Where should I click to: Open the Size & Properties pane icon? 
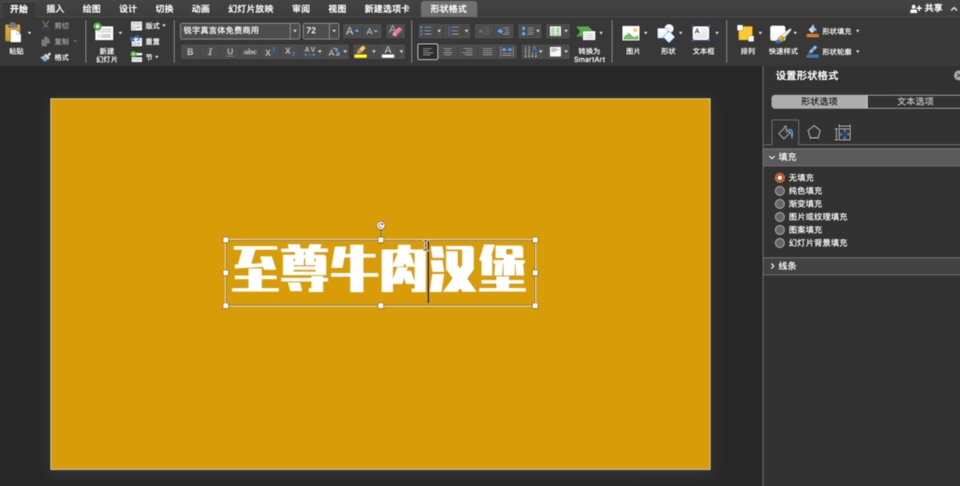[x=842, y=133]
